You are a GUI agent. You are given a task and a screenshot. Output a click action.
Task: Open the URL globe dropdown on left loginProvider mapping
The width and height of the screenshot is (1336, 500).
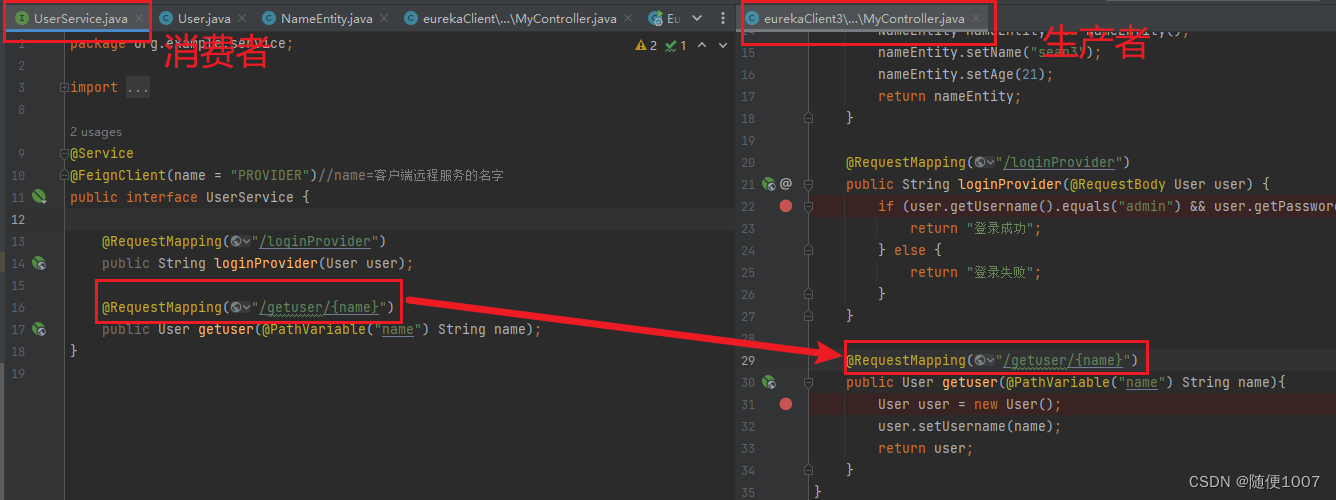point(240,242)
